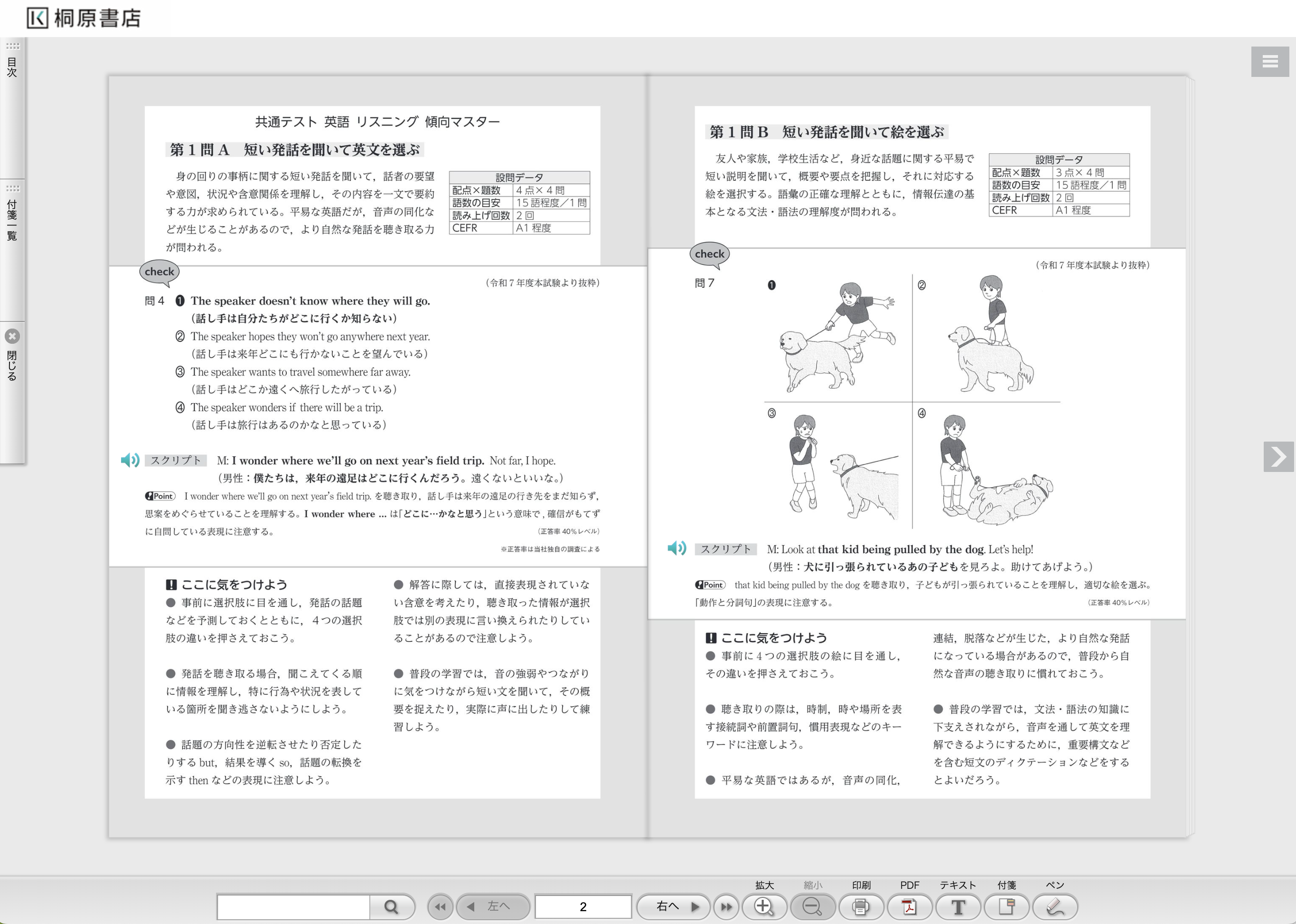Screen dimensions: 1296x924
Task: Click ここに気をつけよう heading on right page
Action: [766, 638]
